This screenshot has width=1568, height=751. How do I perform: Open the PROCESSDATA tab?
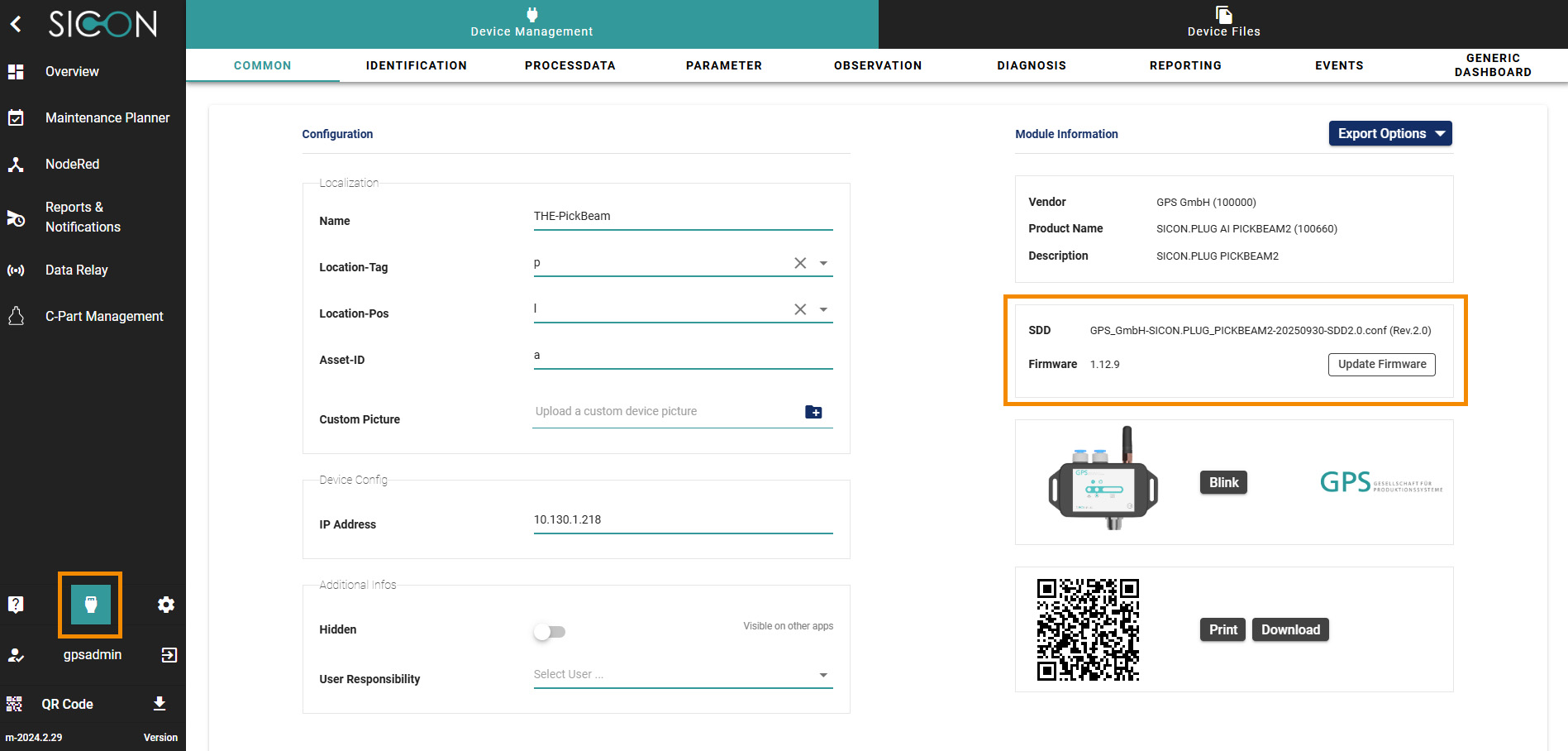[x=570, y=65]
